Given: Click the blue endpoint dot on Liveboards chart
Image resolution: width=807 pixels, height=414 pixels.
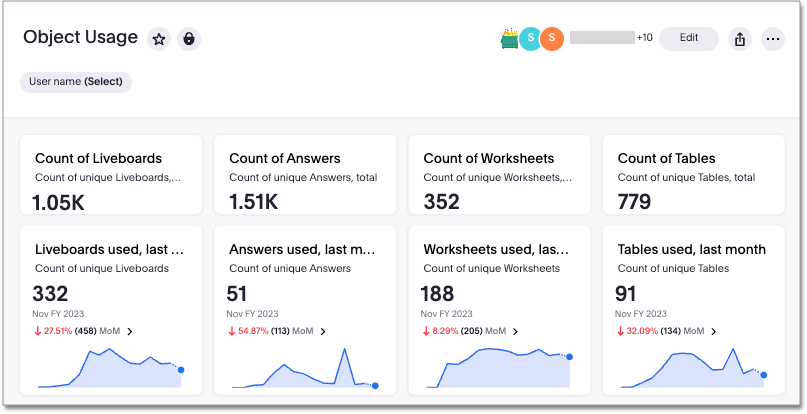Looking at the screenshot, I should (x=181, y=370).
